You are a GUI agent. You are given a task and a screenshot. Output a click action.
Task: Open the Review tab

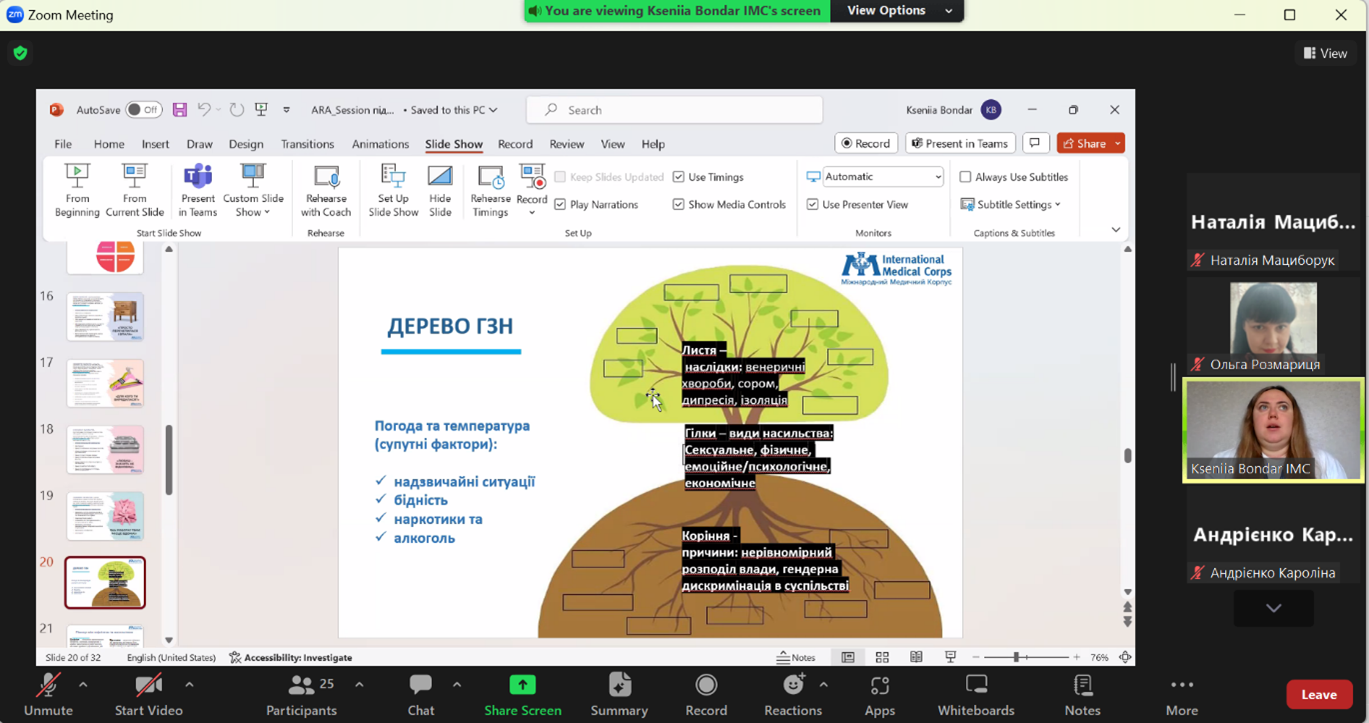pyautogui.click(x=566, y=144)
